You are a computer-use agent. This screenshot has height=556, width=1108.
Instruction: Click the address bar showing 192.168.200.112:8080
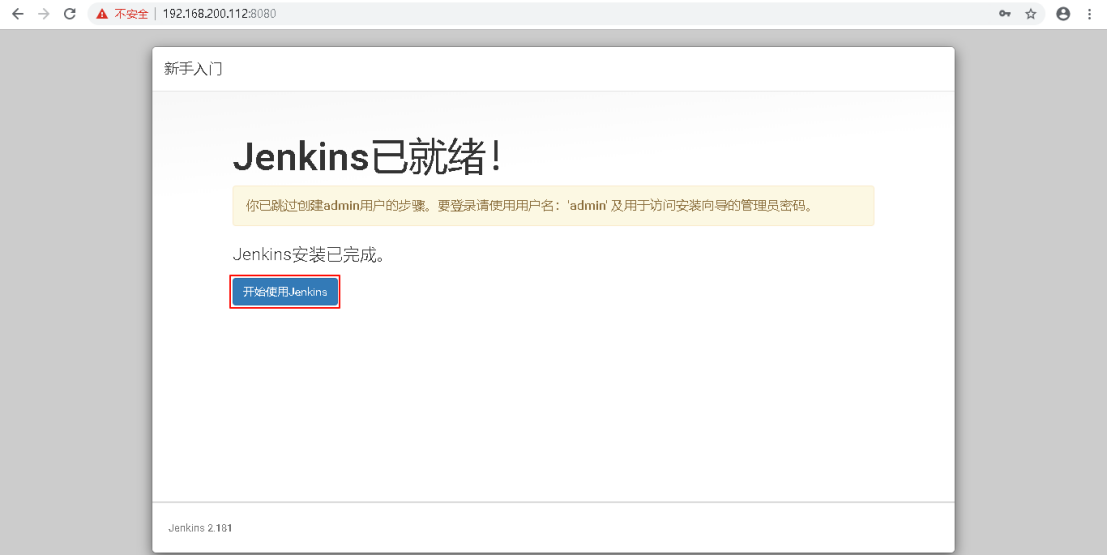pyautogui.click(x=565, y=13)
